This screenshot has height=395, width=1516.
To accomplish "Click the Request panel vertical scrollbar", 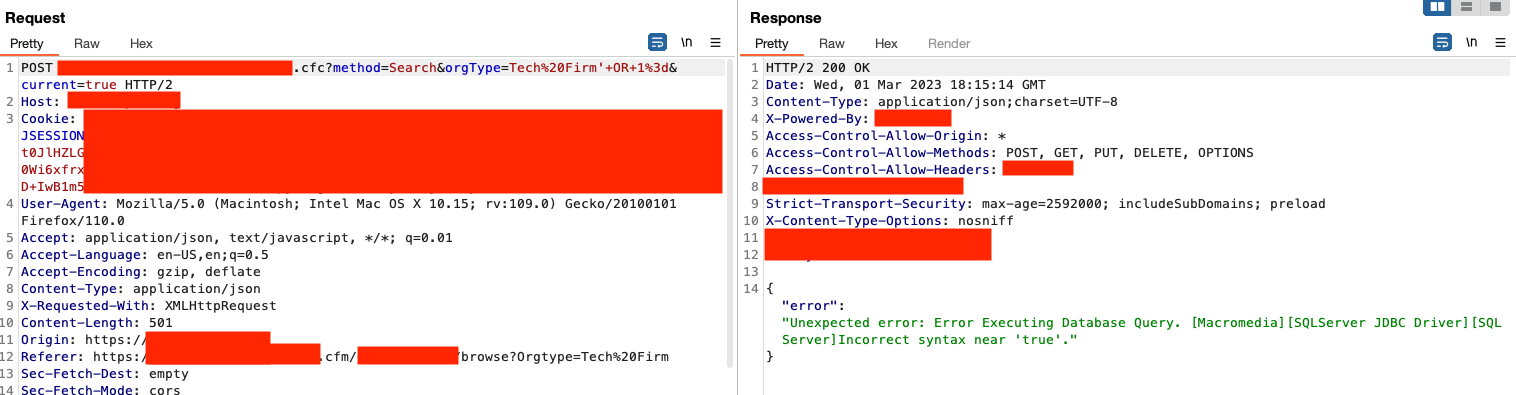I will pos(729,215).
